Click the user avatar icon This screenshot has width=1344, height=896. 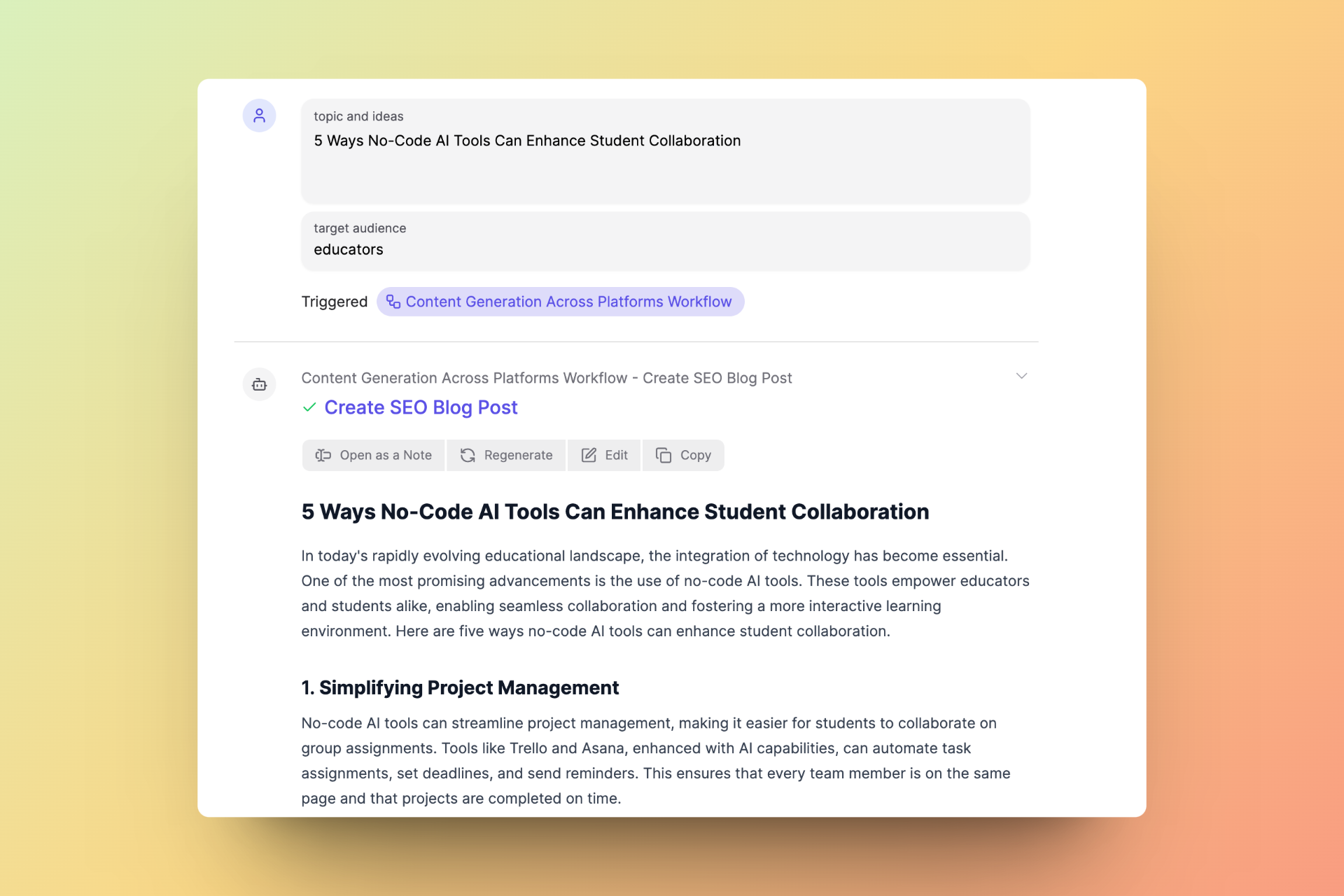tap(259, 115)
